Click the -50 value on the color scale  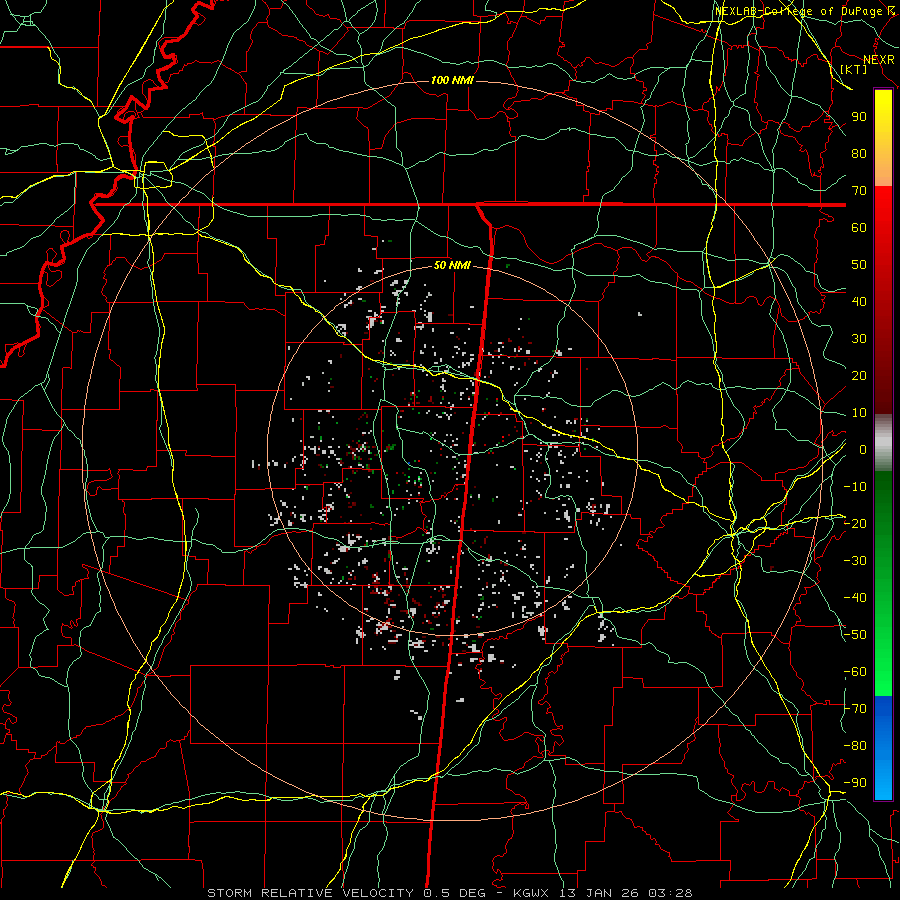coord(855,635)
